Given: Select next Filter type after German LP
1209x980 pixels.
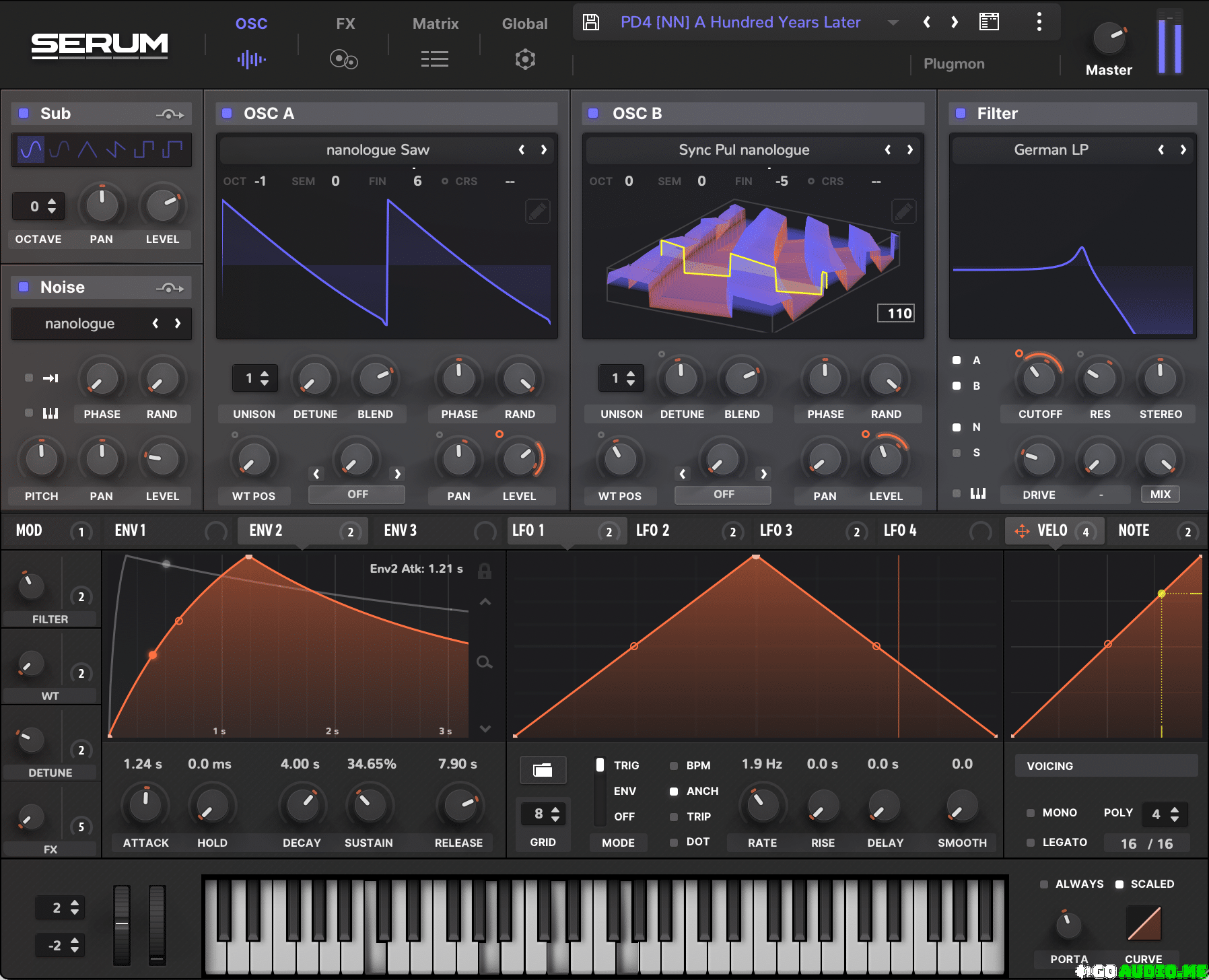Looking at the screenshot, I should pyautogui.click(x=1183, y=150).
